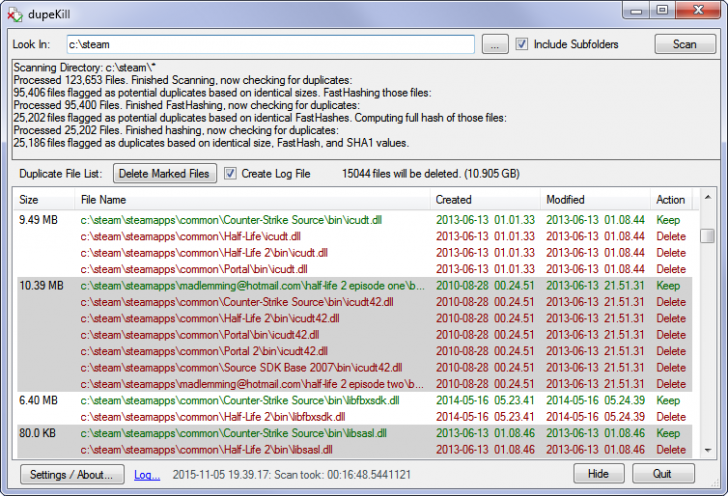Click the 80.0 KB size cell
This screenshot has height=496, width=728.
[38, 433]
